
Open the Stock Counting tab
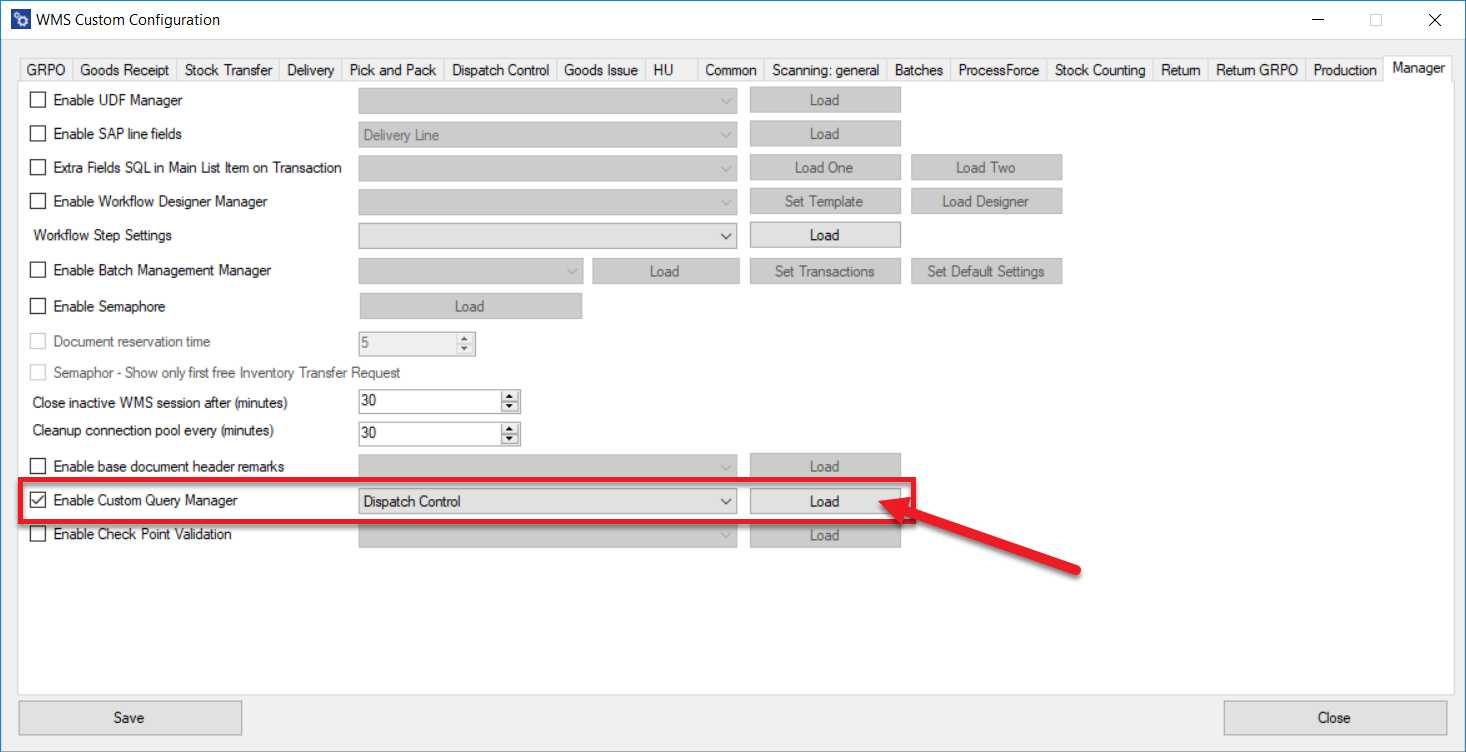pos(1099,70)
